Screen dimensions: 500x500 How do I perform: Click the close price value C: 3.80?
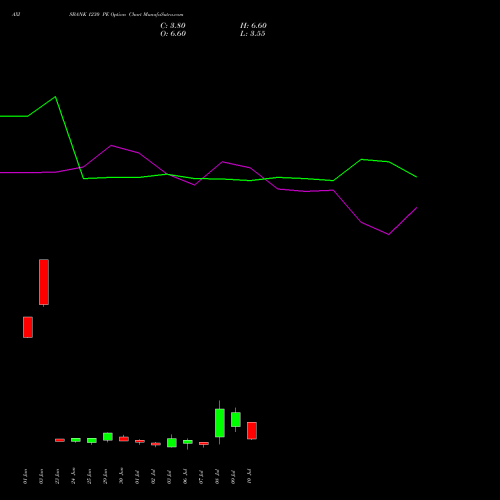click(x=173, y=26)
